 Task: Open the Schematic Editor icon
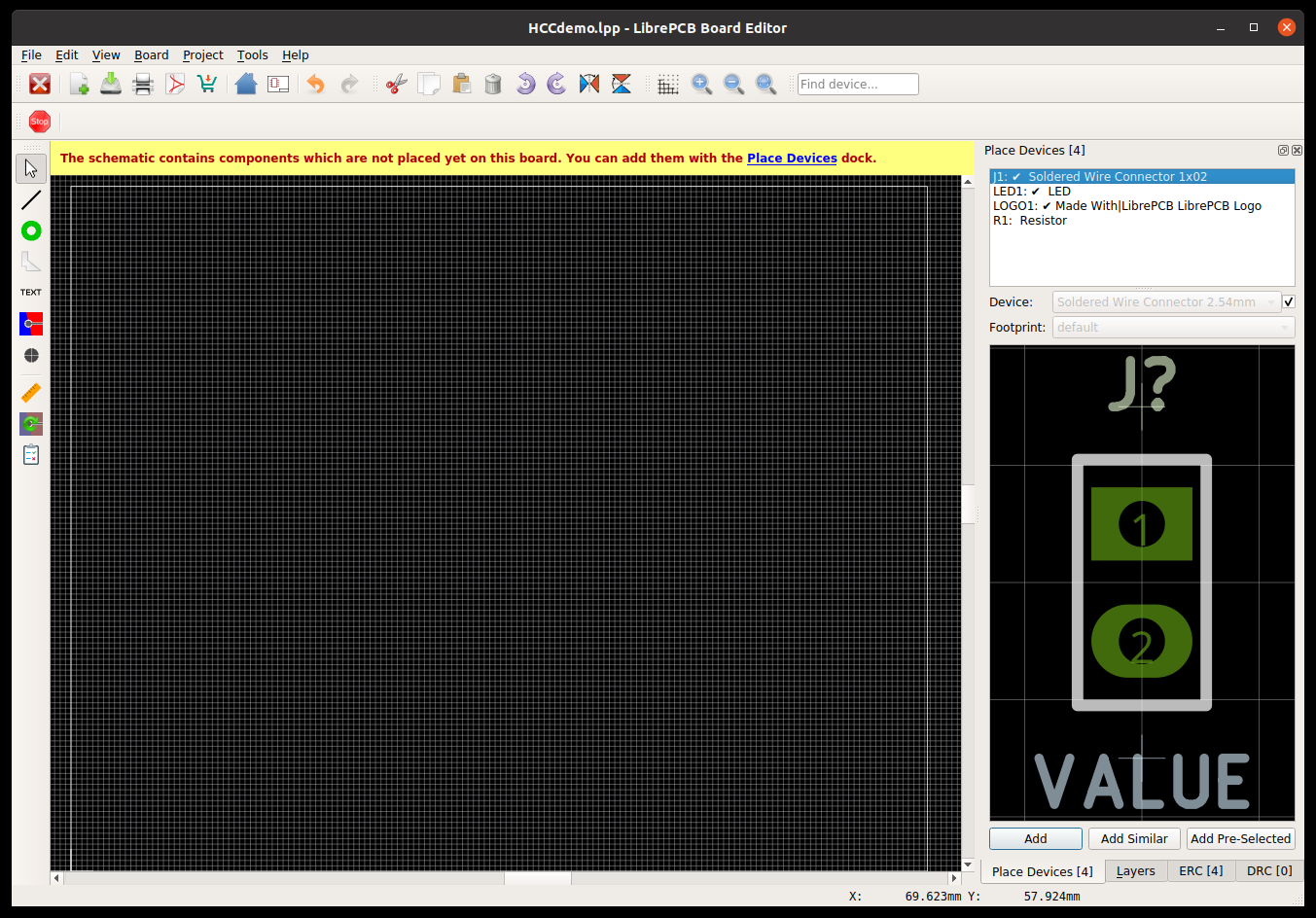coord(278,85)
